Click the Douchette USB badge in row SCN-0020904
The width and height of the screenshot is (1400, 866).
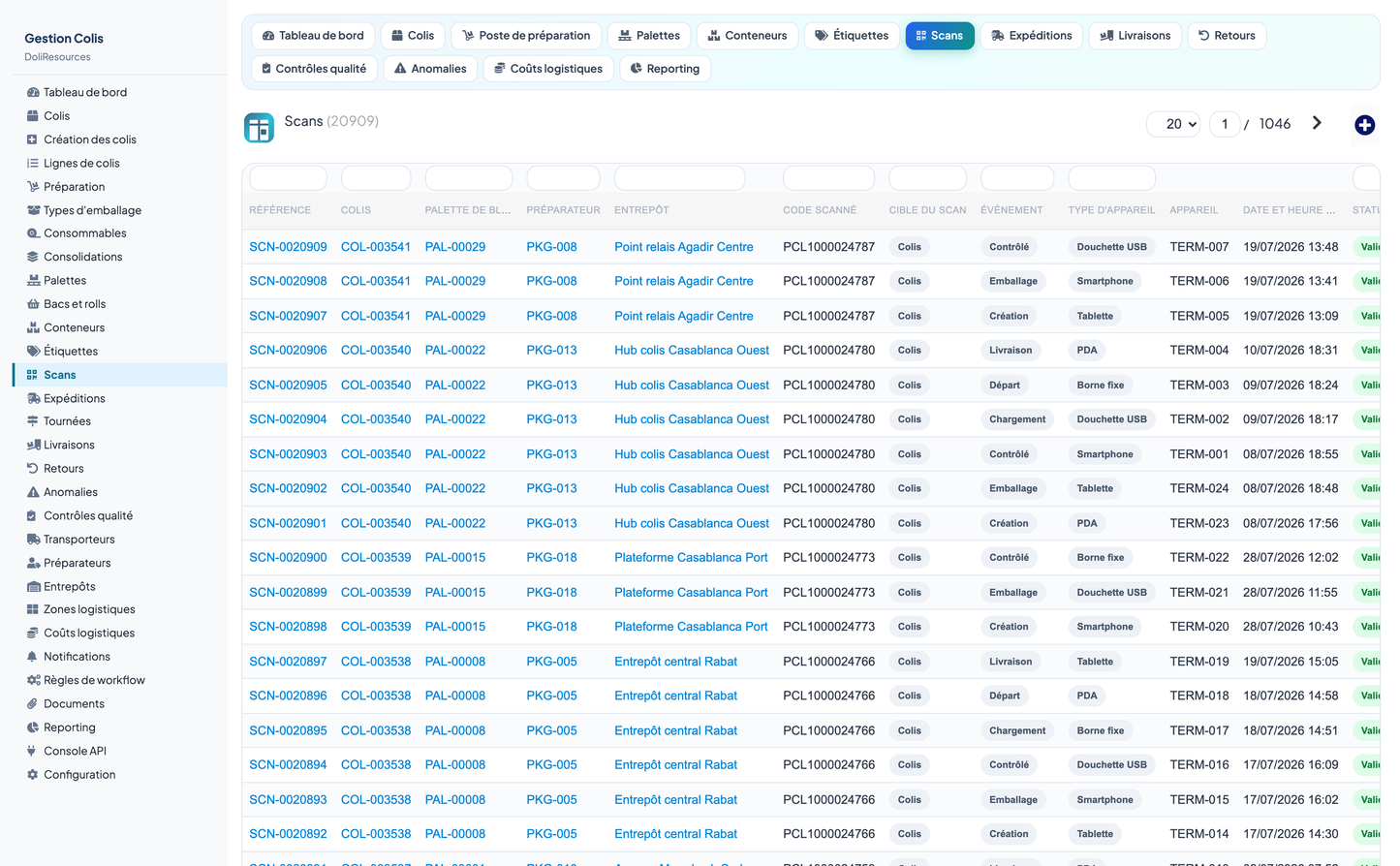1111,419
